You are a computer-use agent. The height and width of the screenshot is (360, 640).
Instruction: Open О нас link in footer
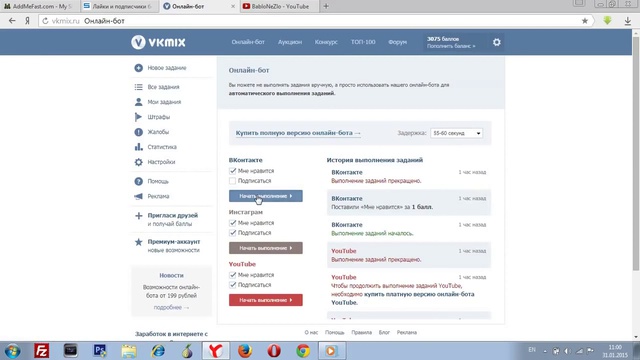(x=311, y=333)
